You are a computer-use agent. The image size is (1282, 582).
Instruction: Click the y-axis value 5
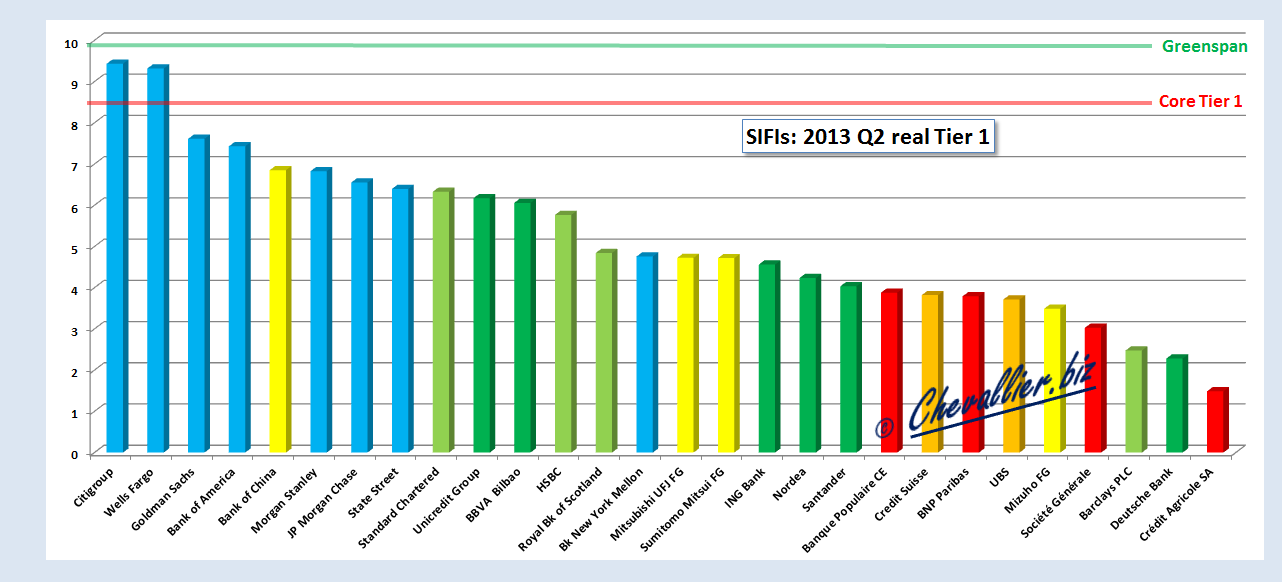point(73,248)
